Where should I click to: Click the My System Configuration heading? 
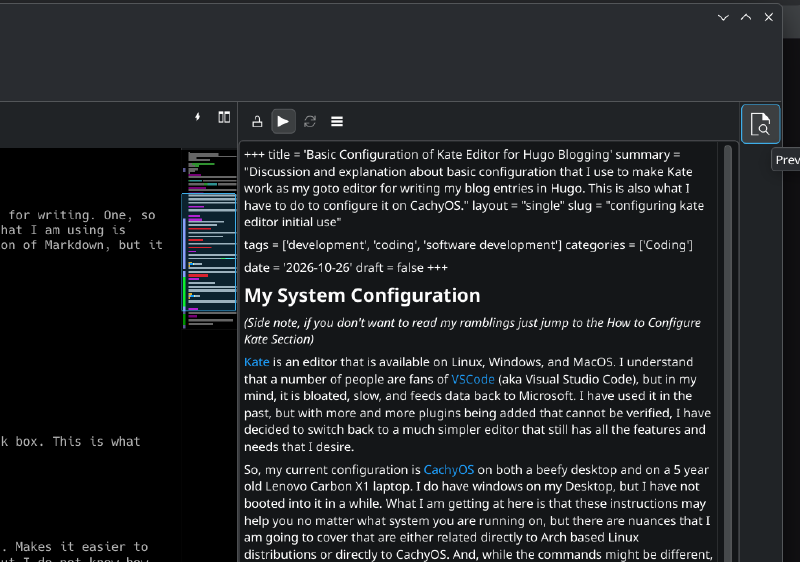(x=362, y=295)
